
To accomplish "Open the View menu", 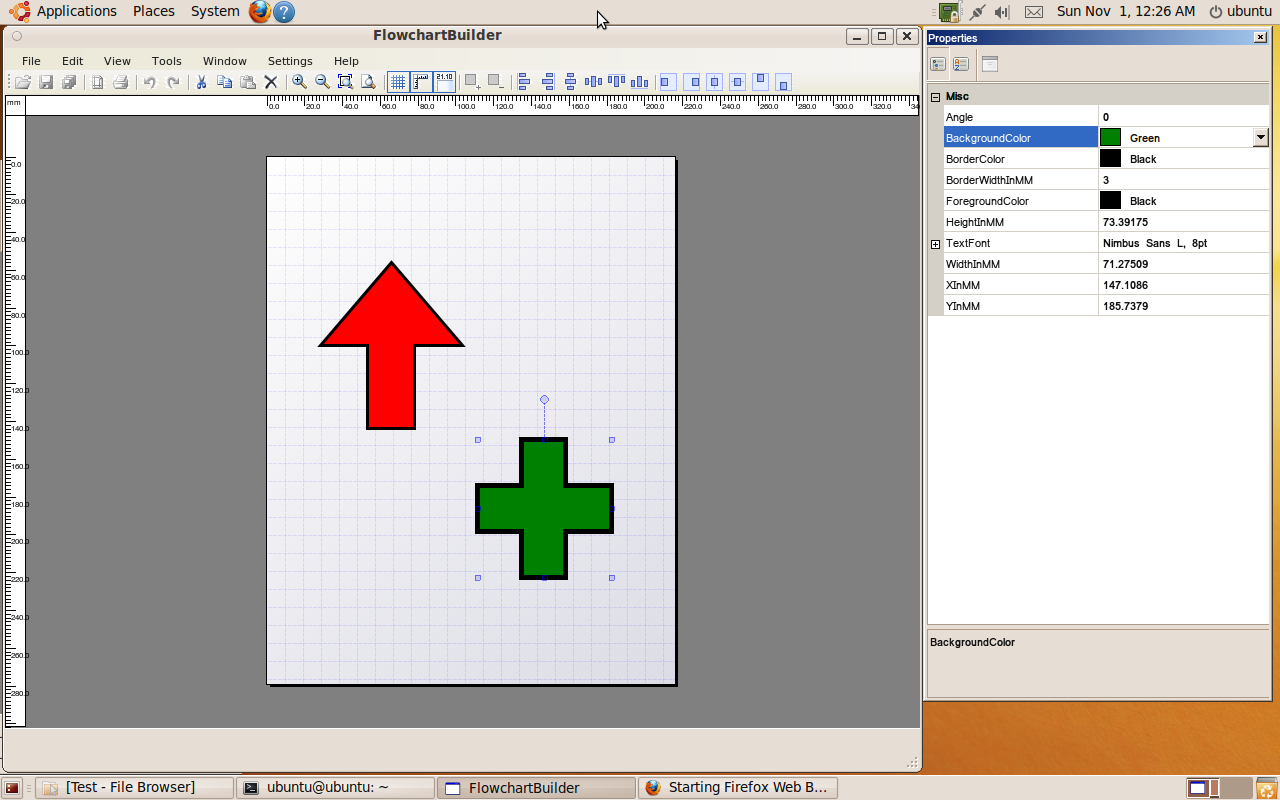I will (x=117, y=61).
